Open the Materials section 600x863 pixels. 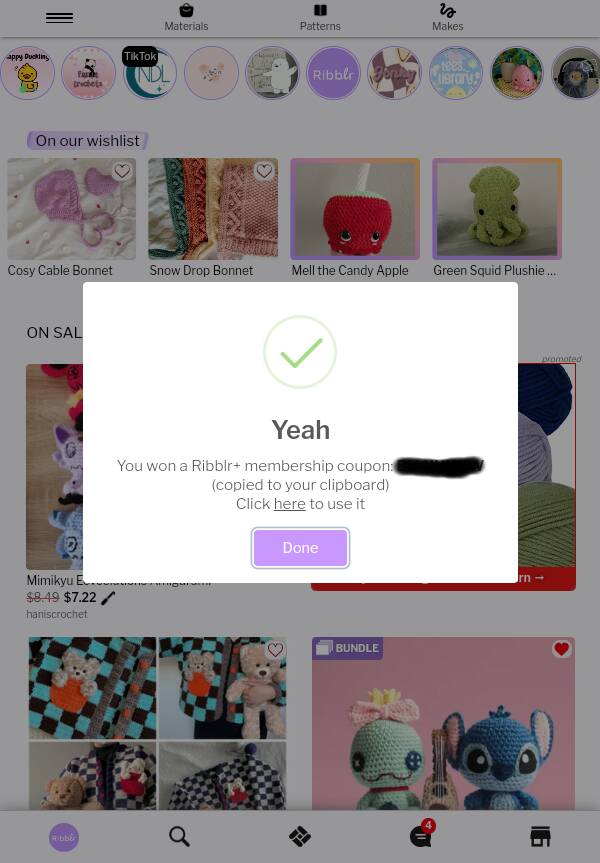click(x=186, y=18)
